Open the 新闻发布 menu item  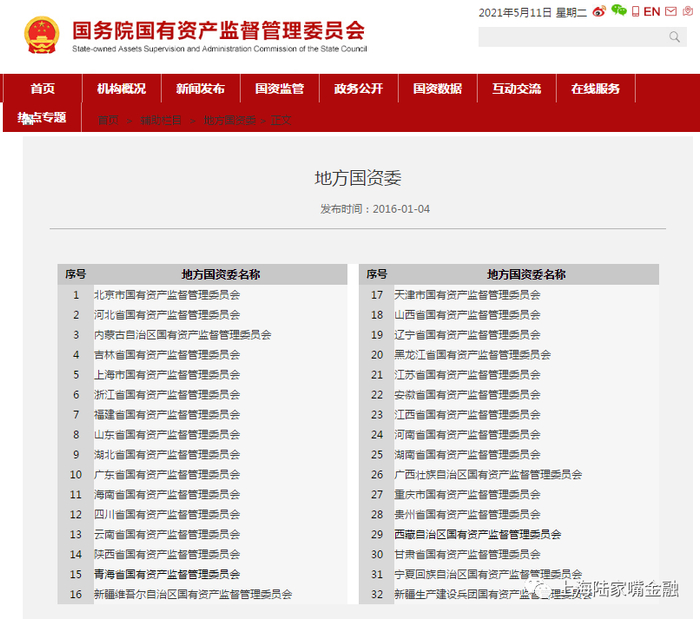click(x=200, y=88)
